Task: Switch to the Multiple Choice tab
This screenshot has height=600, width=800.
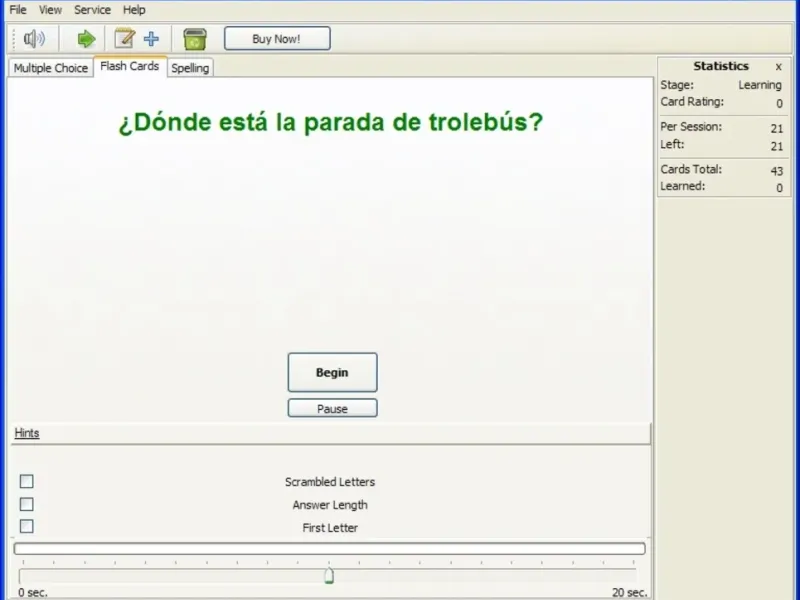Action: tap(51, 68)
